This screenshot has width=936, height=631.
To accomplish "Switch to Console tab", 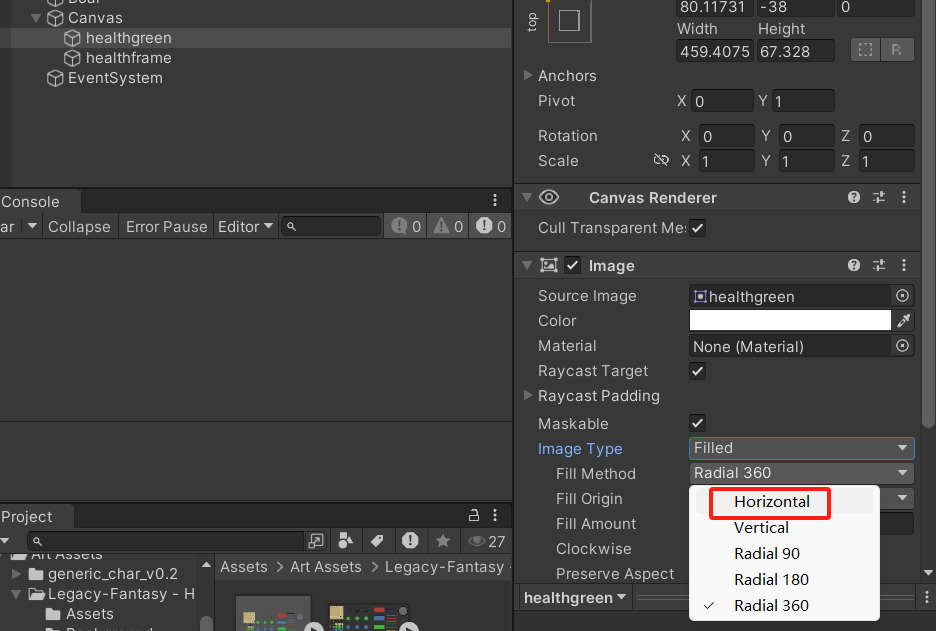I will tap(30, 202).
